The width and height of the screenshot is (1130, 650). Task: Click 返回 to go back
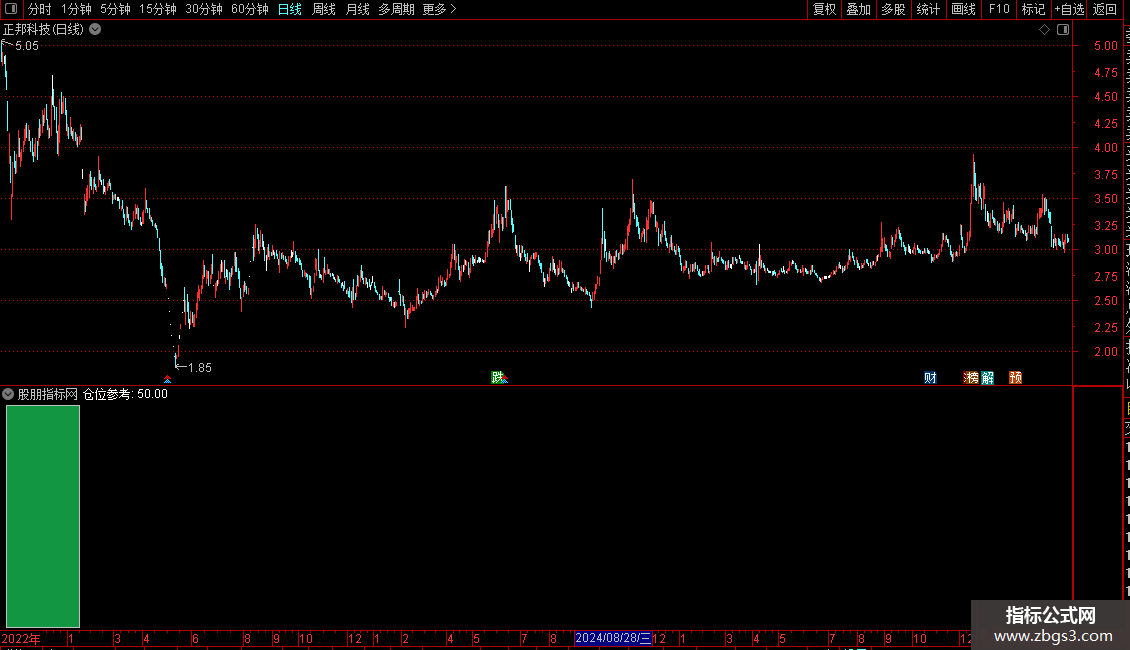1104,9
